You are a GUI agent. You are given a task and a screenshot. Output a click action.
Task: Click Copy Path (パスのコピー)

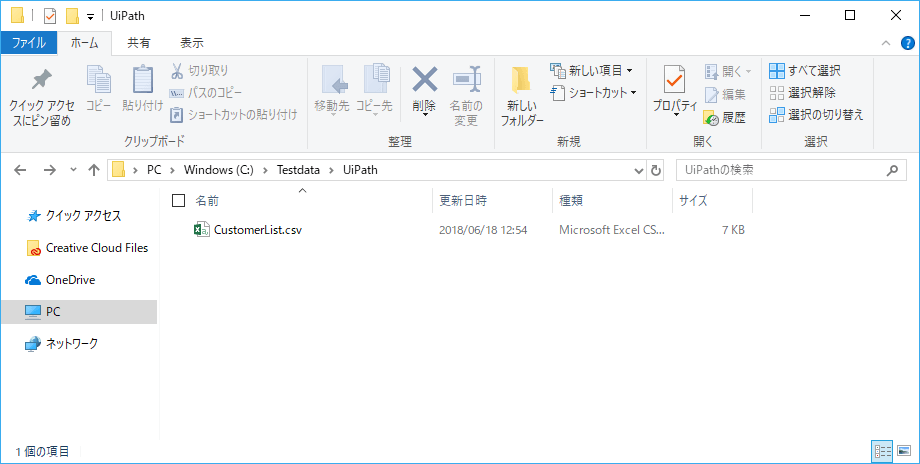pos(205,93)
